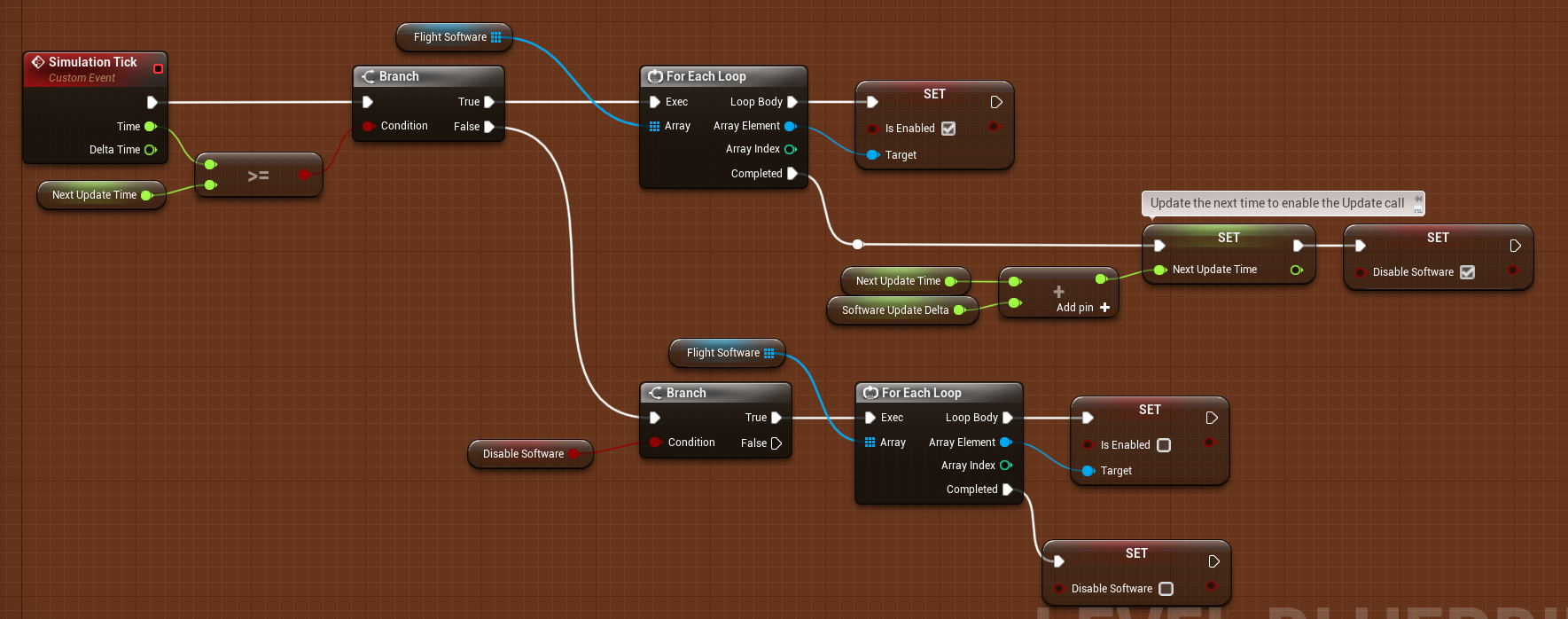Click the Delta Time output pin

[150, 150]
